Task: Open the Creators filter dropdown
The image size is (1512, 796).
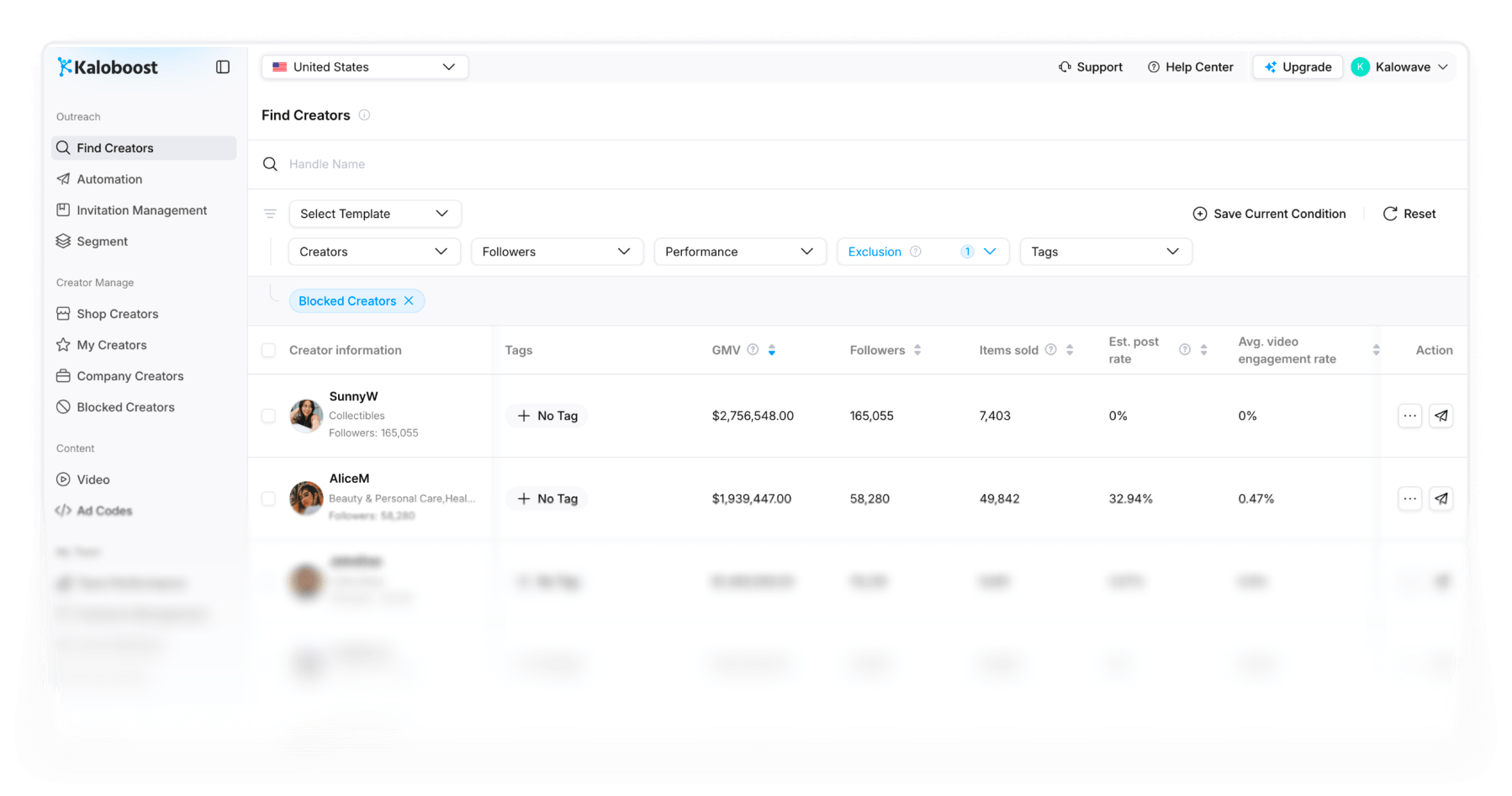Action: pyautogui.click(x=374, y=252)
